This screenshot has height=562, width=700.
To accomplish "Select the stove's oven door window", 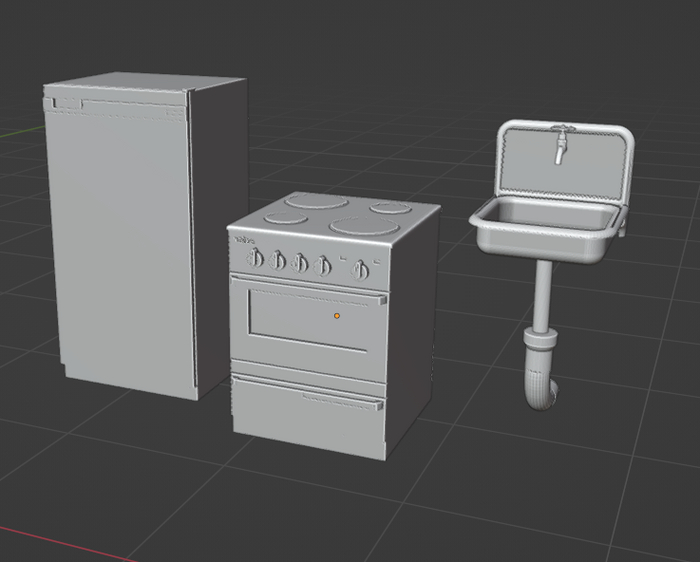I will (308, 319).
